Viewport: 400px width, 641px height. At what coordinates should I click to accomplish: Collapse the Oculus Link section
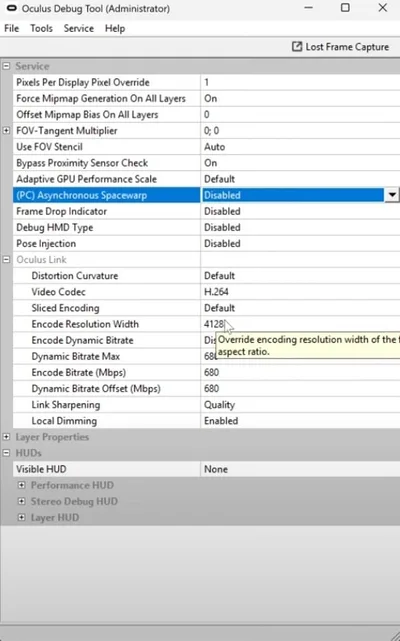click(6, 259)
